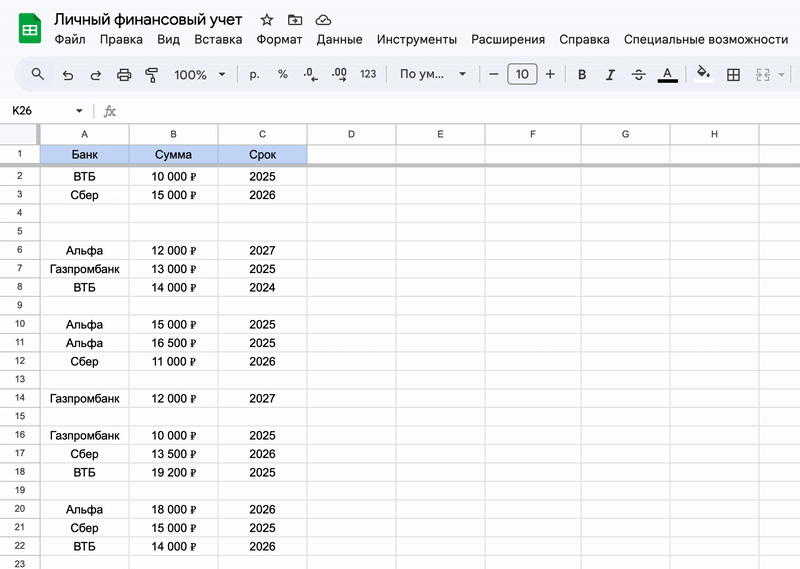Select row 14 header
800x569 pixels.
coord(20,398)
